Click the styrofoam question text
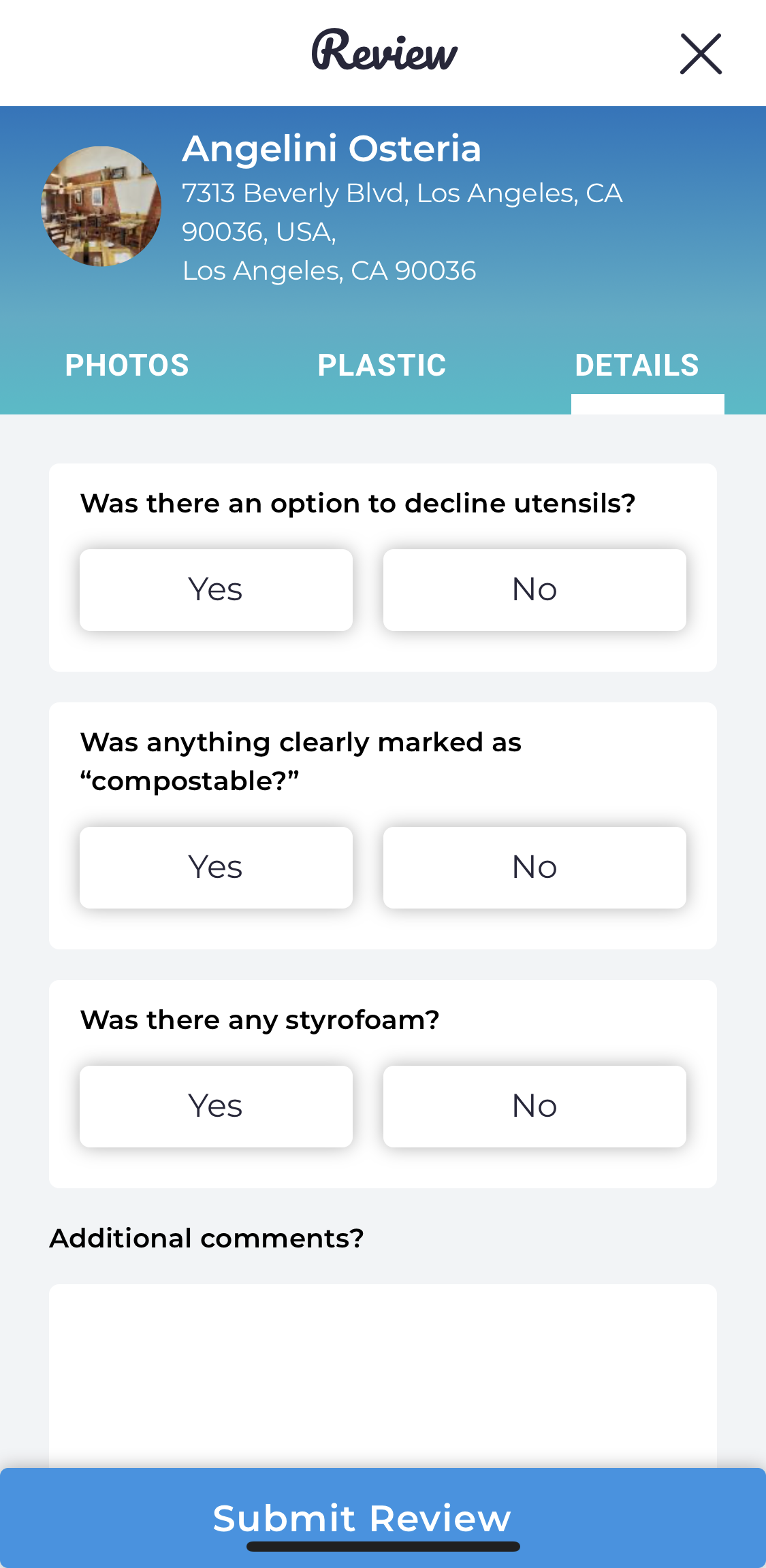 [260, 1020]
